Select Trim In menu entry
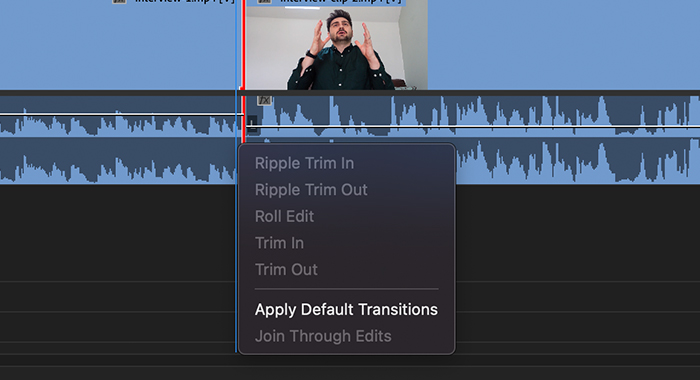 point(279,243)
